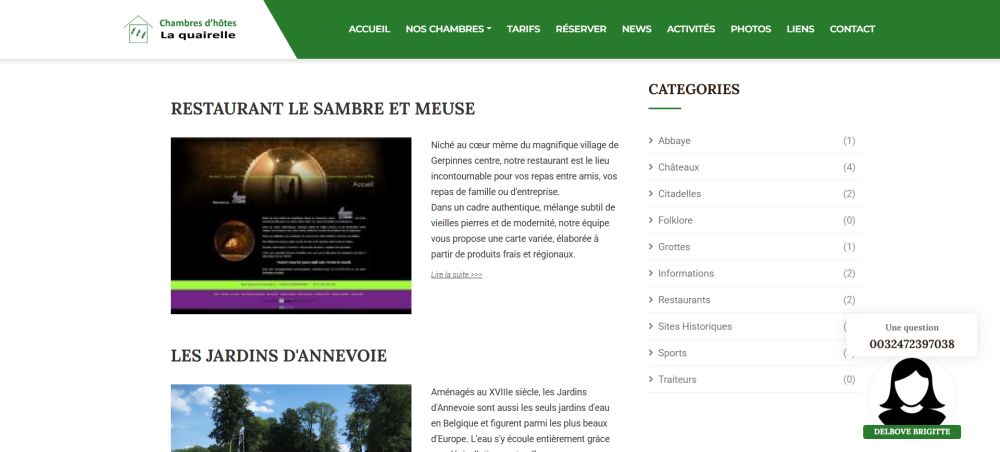This screenshot has width=1000, height=452.
Task: Open Restaurant Le Sambre et Meuse heading
Action: [322, 109]
